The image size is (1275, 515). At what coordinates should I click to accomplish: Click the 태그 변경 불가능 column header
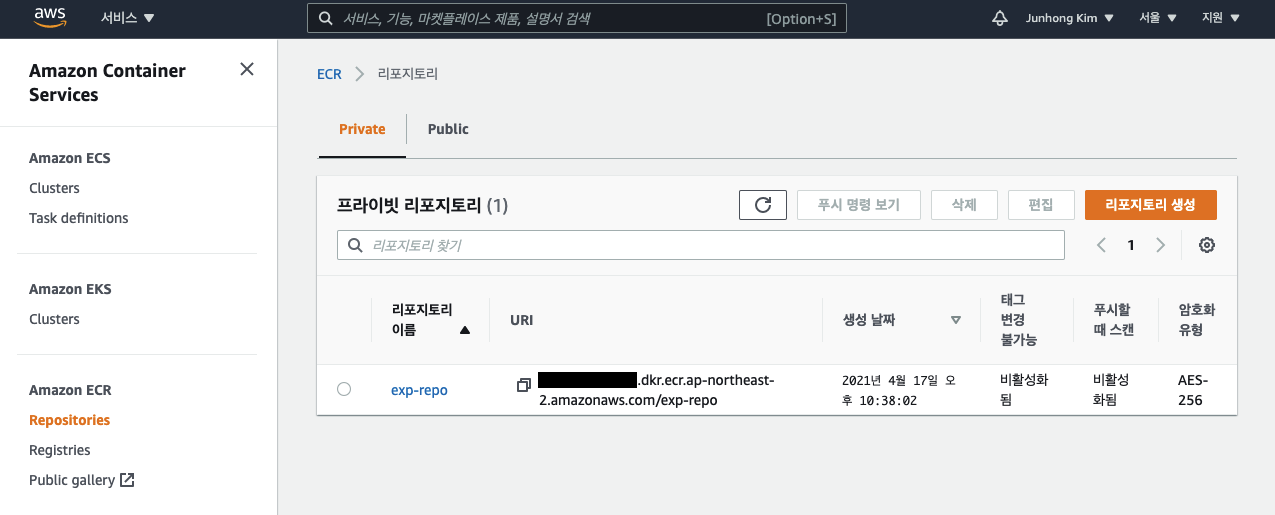1019,320
